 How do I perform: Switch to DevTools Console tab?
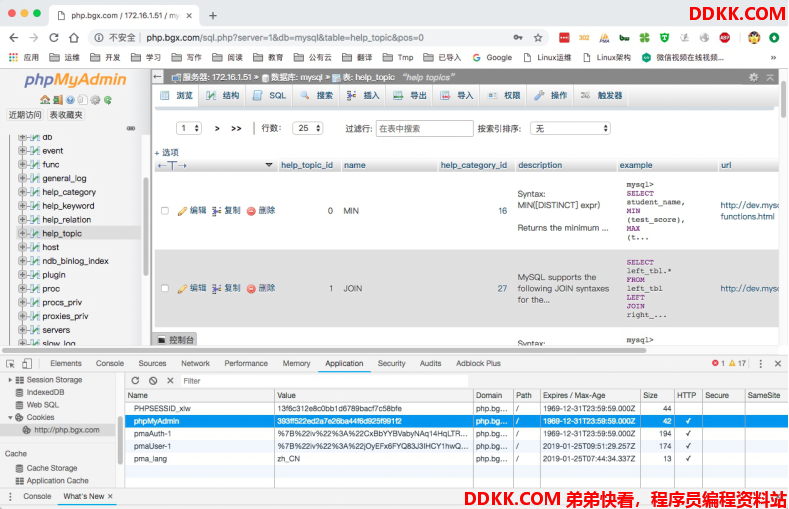(110, 363)
